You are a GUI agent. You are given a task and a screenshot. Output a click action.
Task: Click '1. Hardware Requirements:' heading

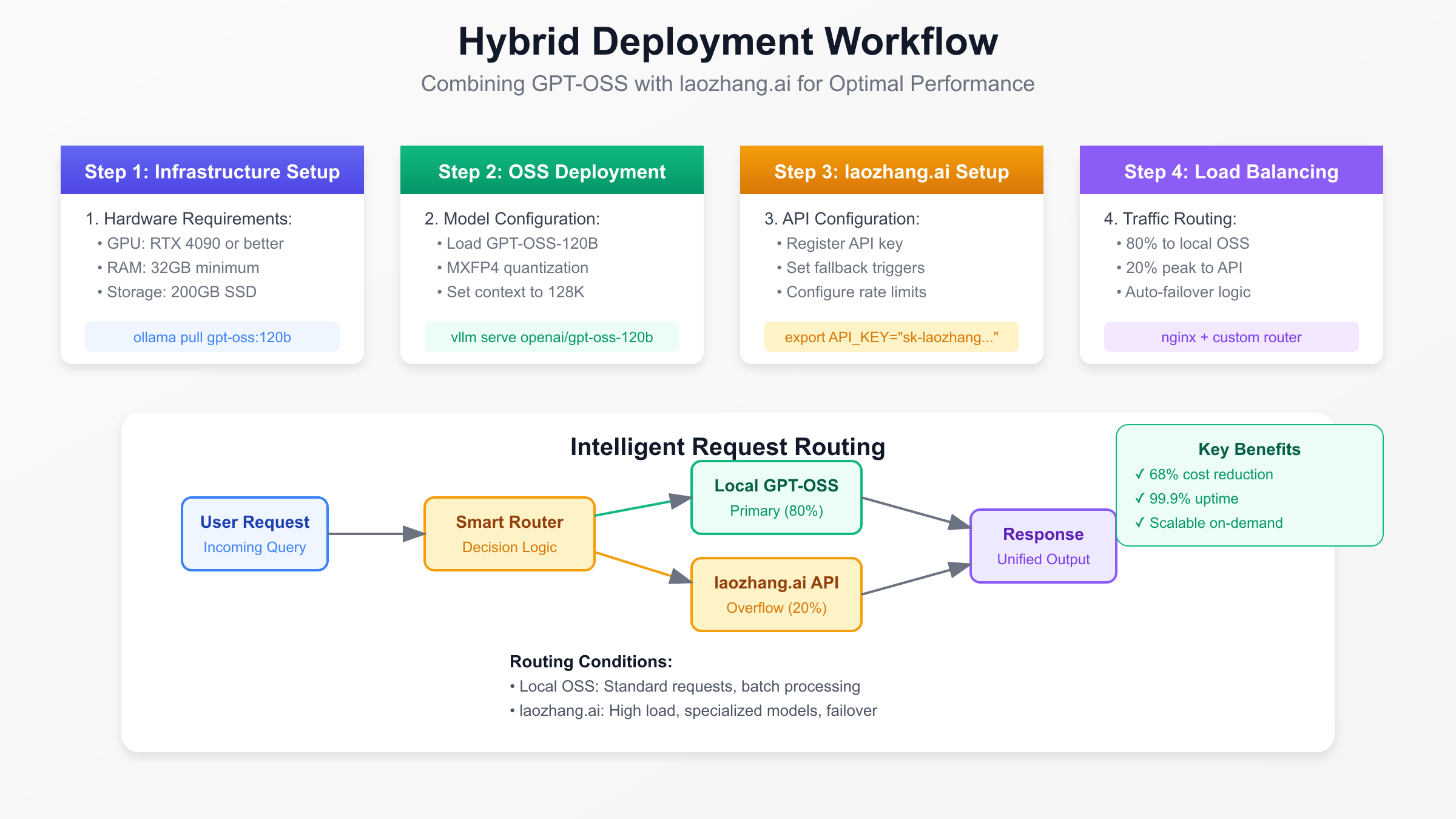tap(189, 219)
